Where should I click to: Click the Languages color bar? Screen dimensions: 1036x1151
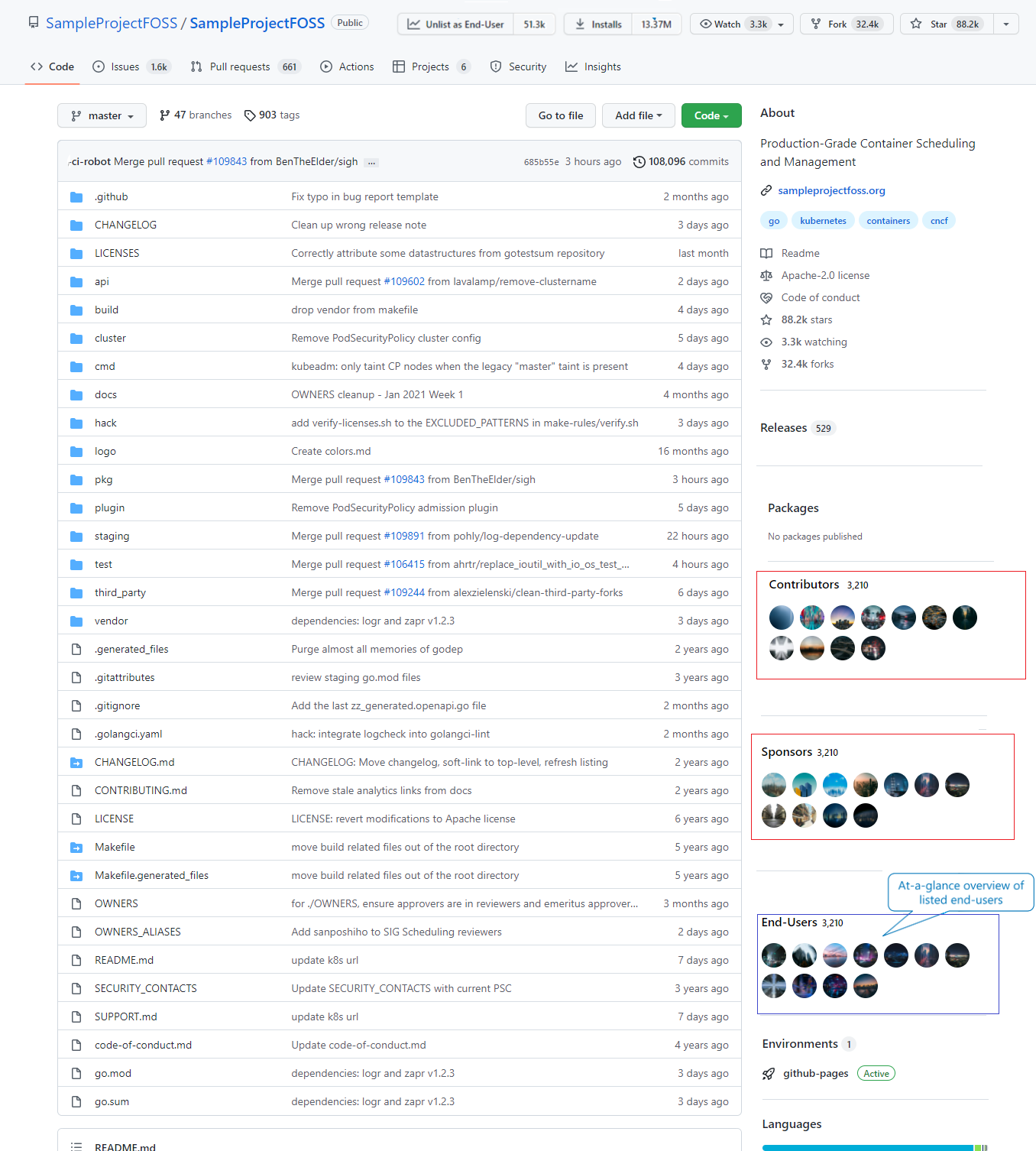(875, 1147)
